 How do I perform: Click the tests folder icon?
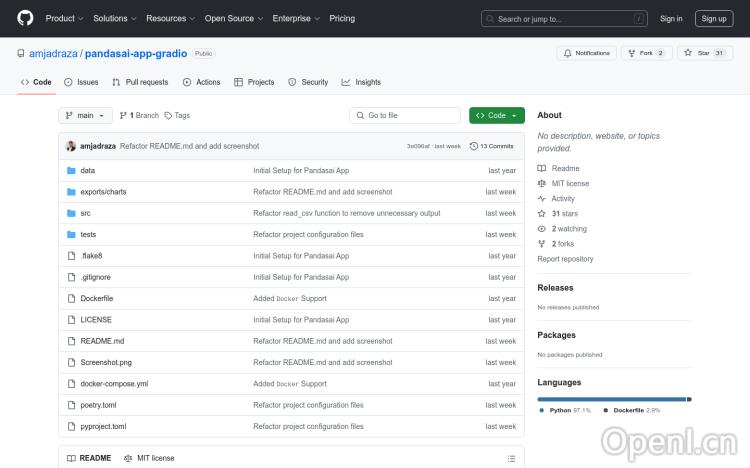71,234
